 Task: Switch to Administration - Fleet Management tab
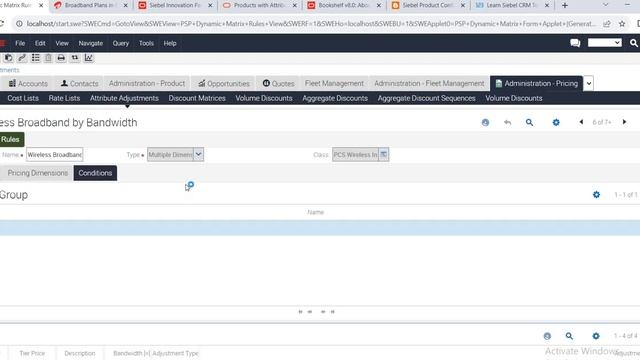[429, 83]
